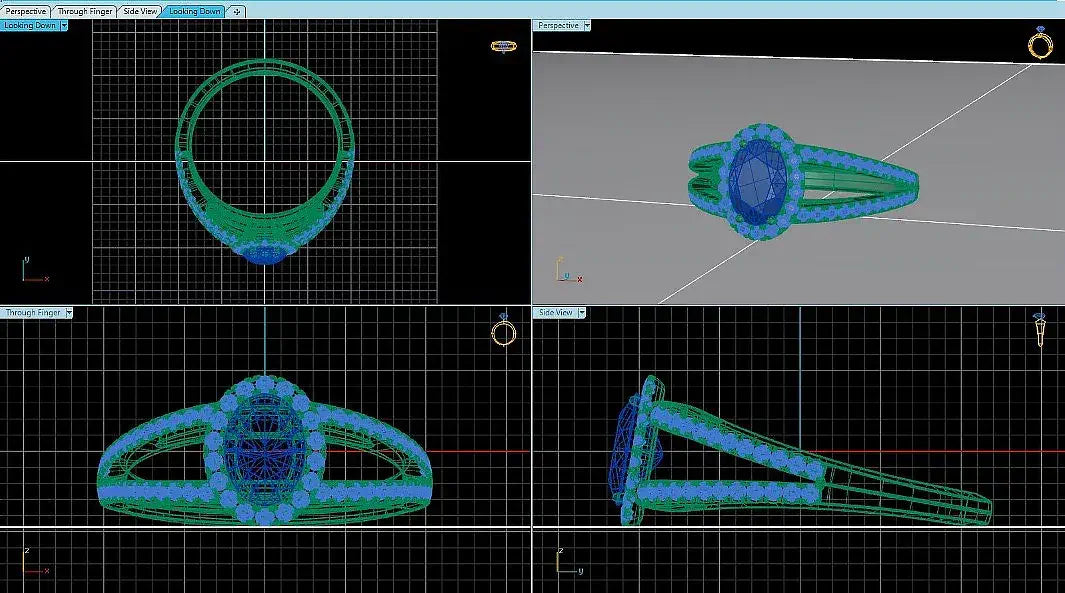Click the Through Finger viewport title label
This screenshot has height=593, width=1065.
(x=33, y=313)
